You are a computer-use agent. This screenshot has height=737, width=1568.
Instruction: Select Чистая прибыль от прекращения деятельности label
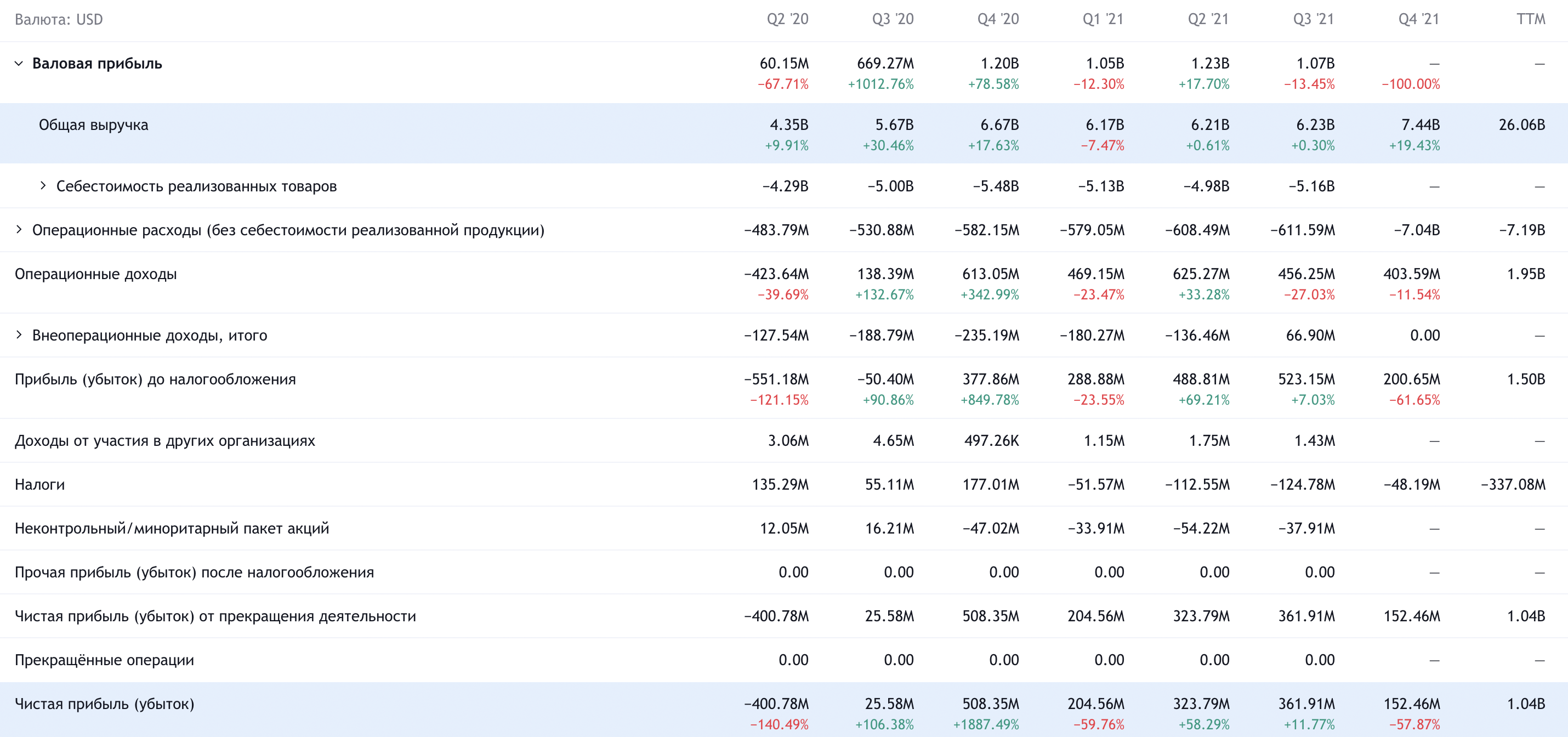pos(215,616)
